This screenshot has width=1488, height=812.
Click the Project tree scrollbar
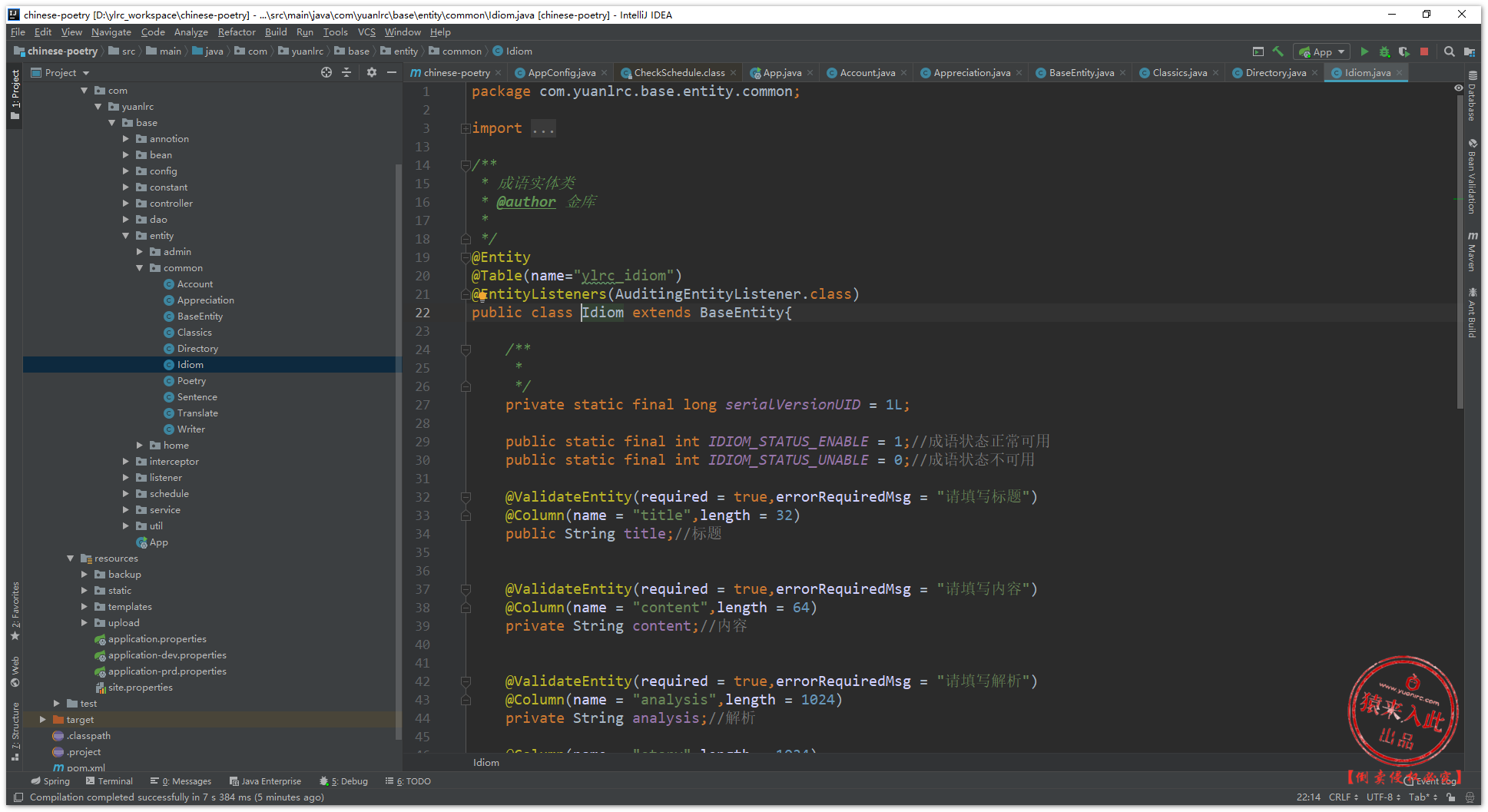point(398,452)
